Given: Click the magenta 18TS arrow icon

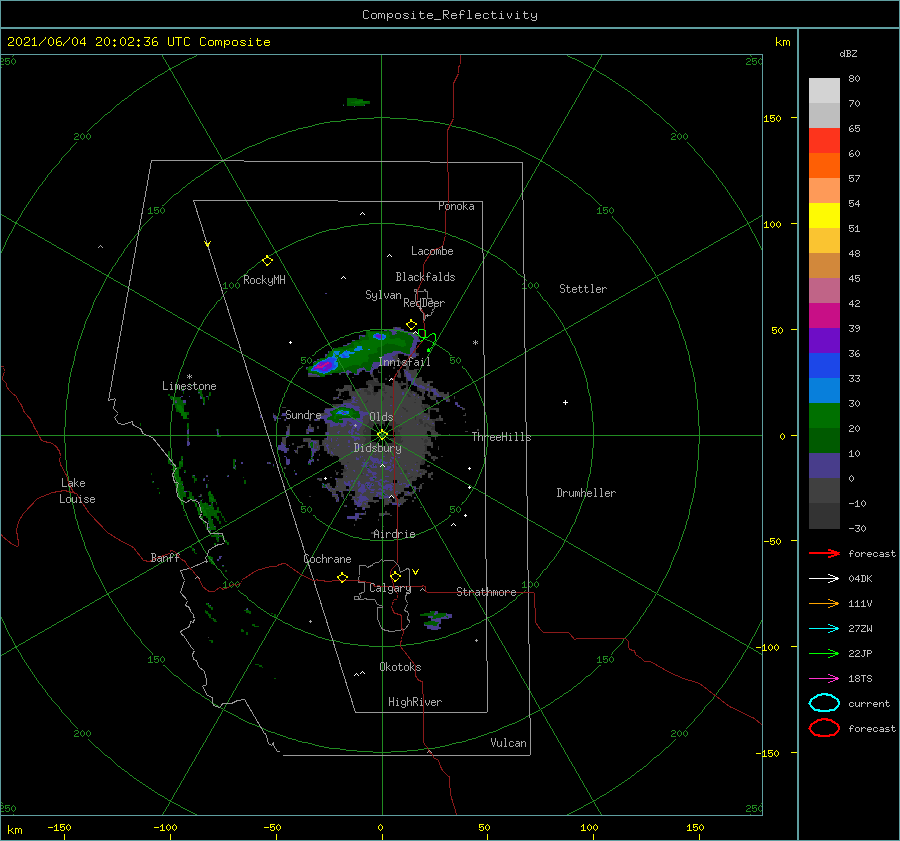Looking at the screenshot, I should tap(824, 679).
